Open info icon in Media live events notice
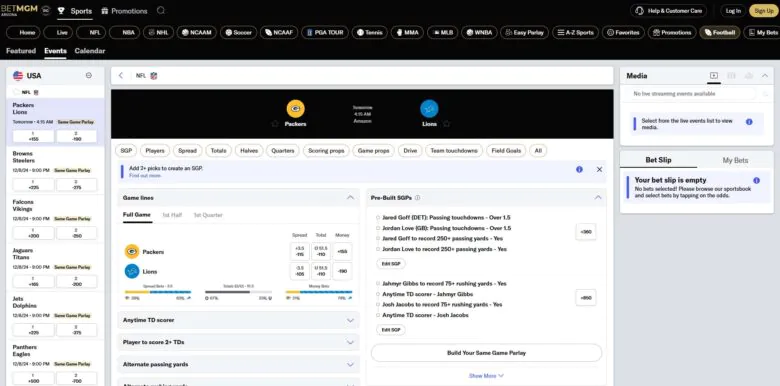The height and width of the screenshot is (386, 780). pyautogui.click(x=749, y=121)
